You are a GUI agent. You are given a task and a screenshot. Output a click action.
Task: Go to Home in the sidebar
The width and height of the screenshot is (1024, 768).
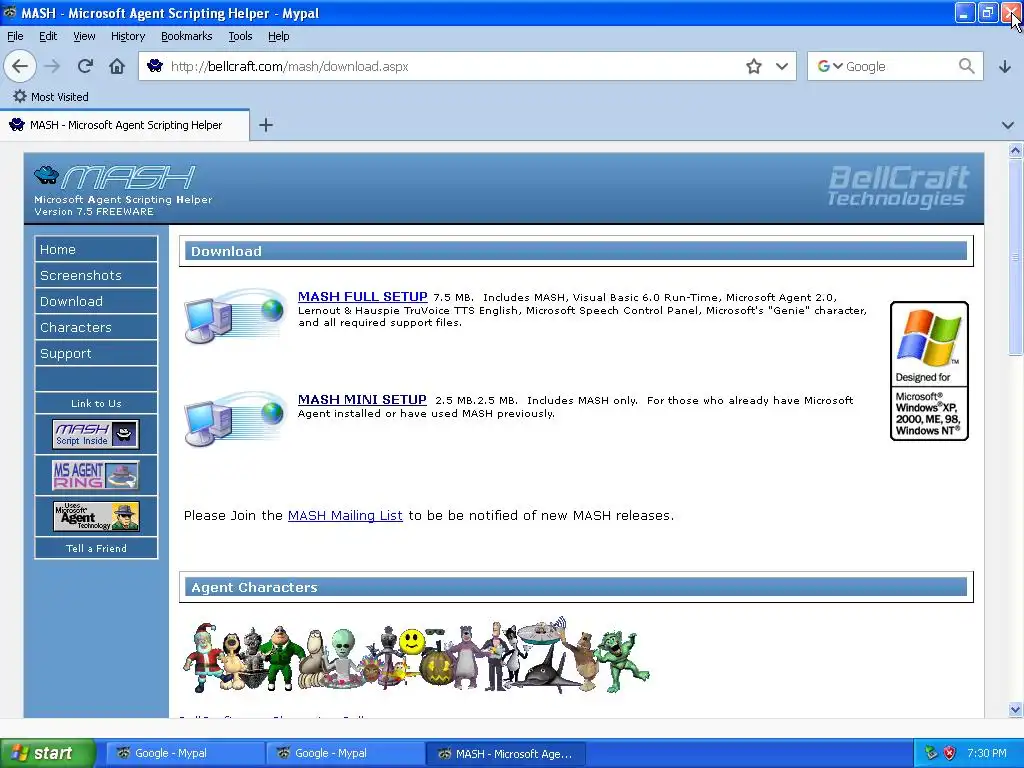click(96, 249)
